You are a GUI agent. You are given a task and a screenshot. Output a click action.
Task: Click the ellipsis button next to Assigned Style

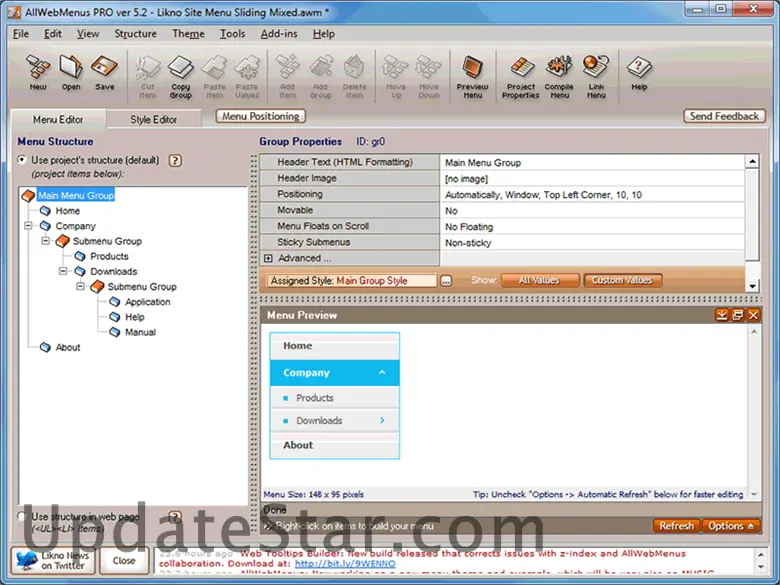[x=446, y=281]
